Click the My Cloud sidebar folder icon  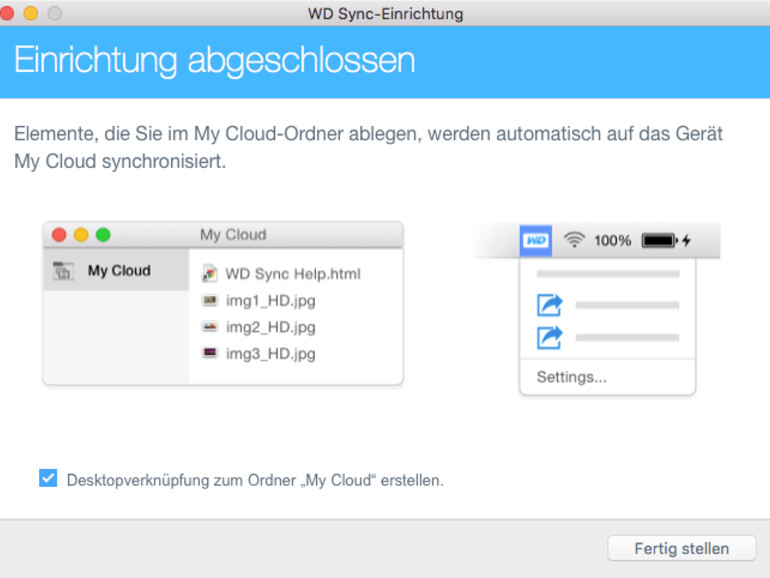(x=63, y=271)
